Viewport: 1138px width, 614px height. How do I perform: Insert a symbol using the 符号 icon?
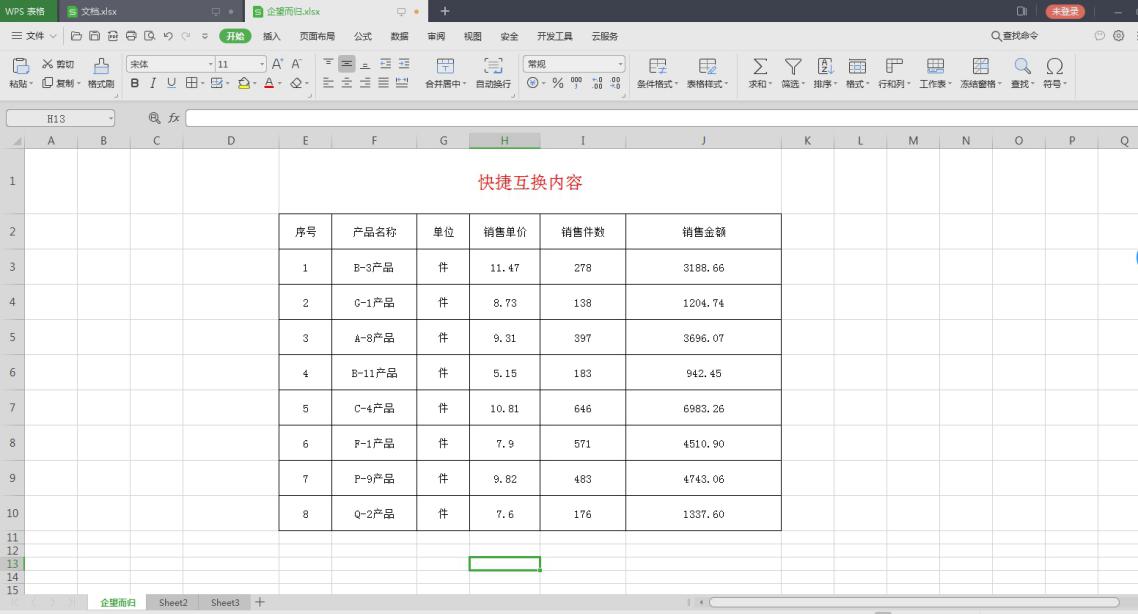(1054, 70)
